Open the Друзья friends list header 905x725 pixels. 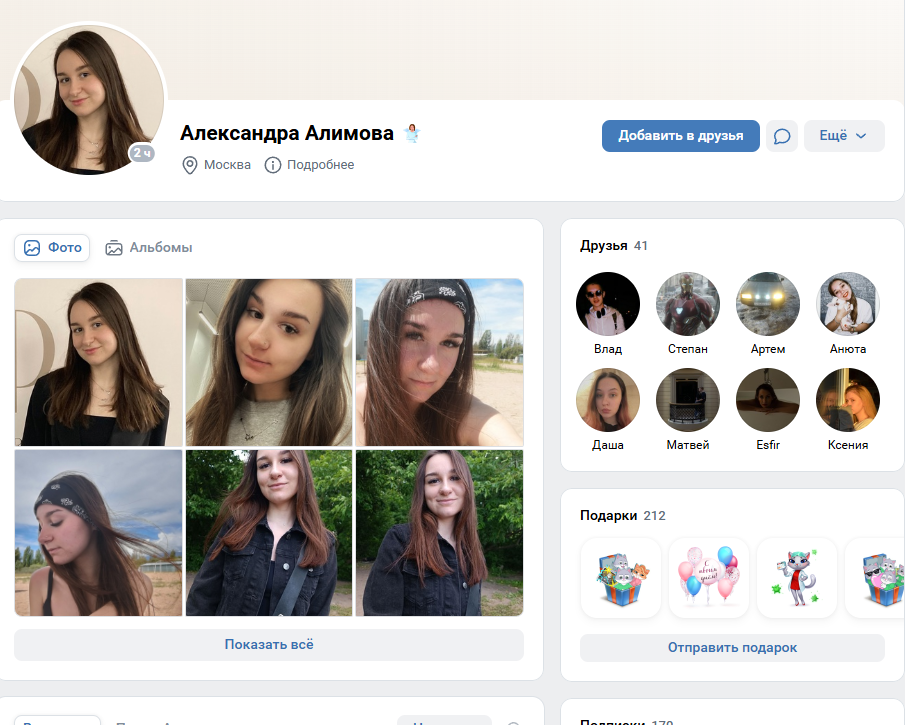(614, 246)
